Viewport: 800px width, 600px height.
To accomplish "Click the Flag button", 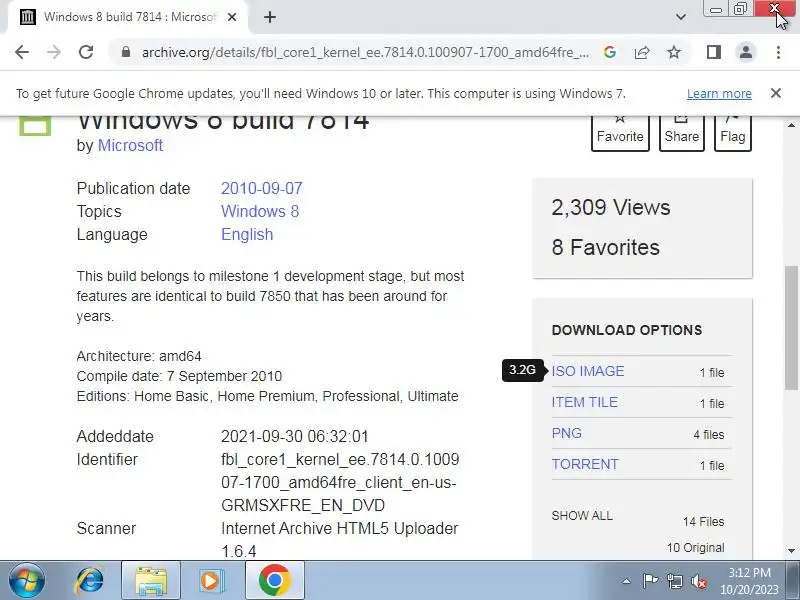I will pos(733,133).
